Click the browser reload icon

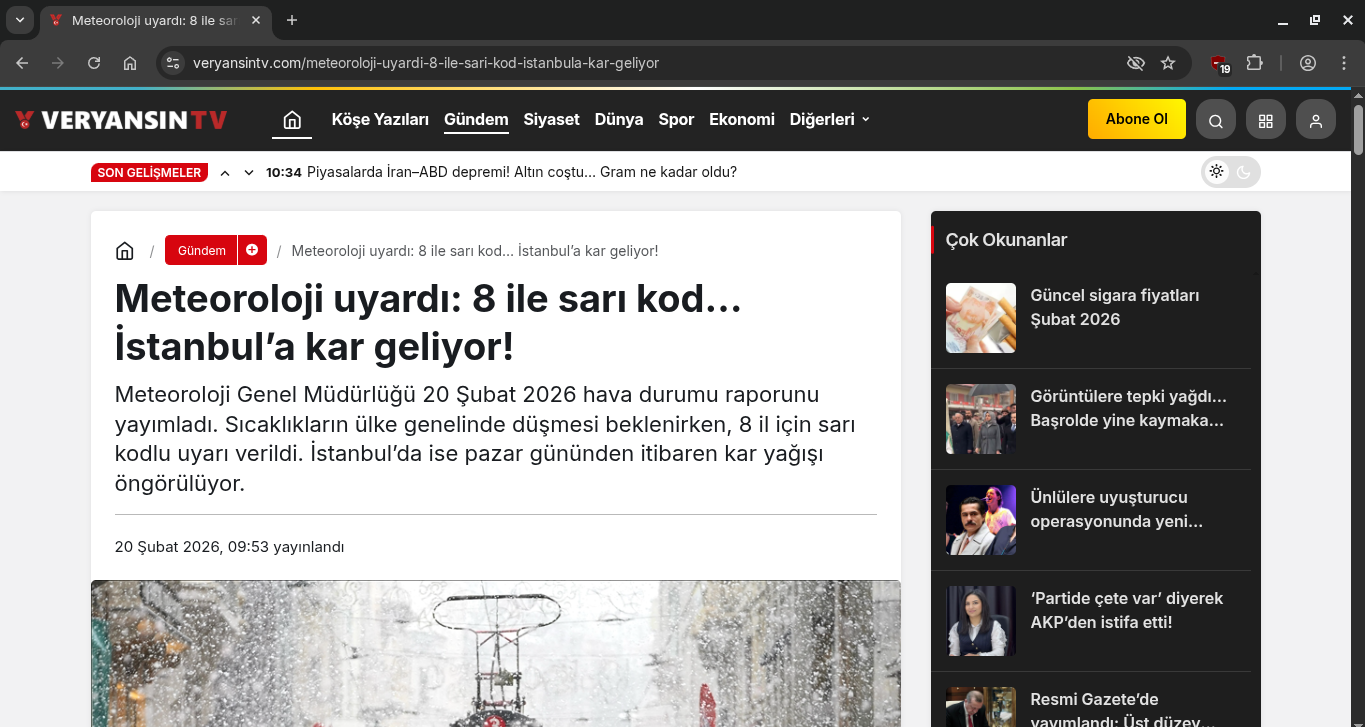pyautogui.click(x=93, y=62)
